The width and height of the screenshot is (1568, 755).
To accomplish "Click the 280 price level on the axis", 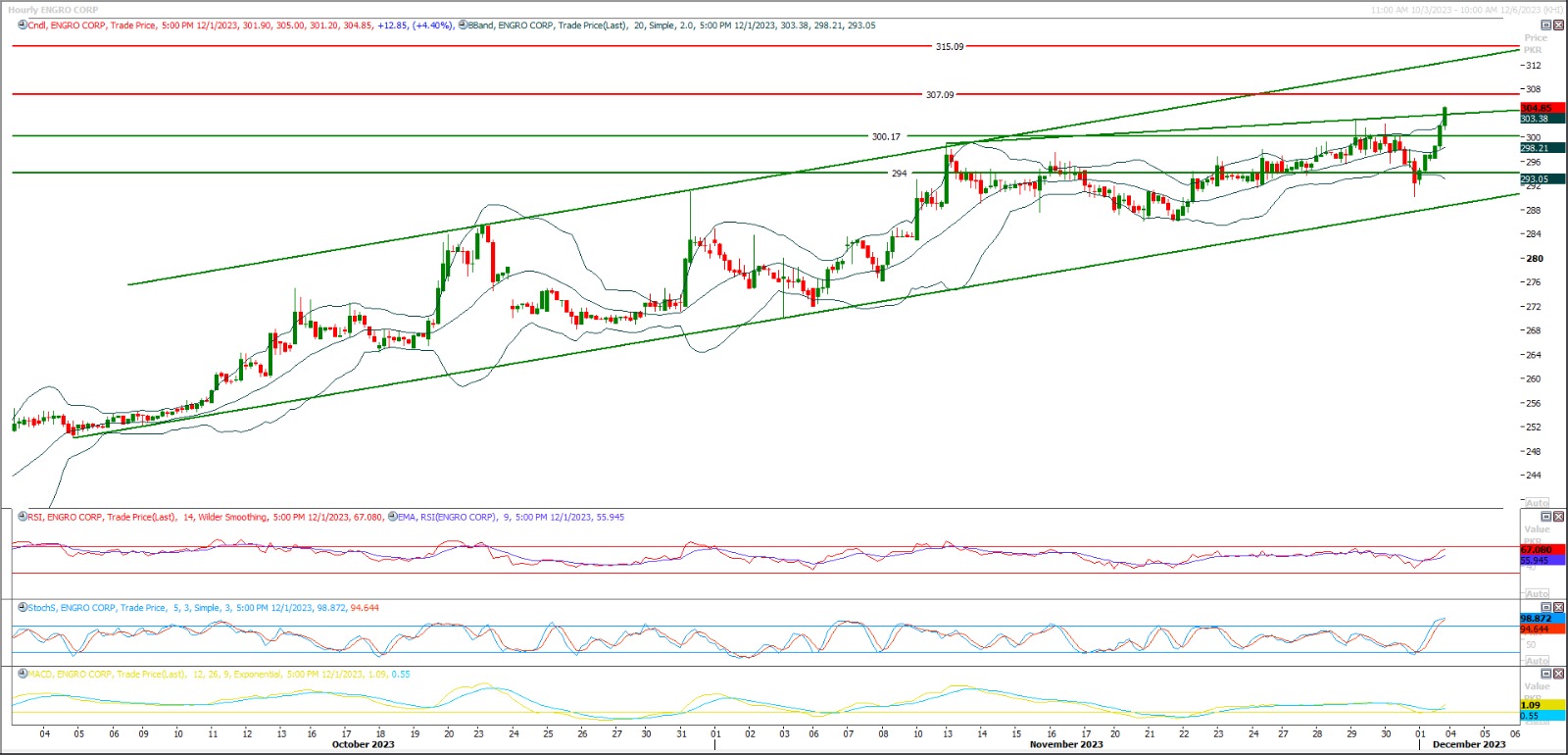I will point(1534,259).
